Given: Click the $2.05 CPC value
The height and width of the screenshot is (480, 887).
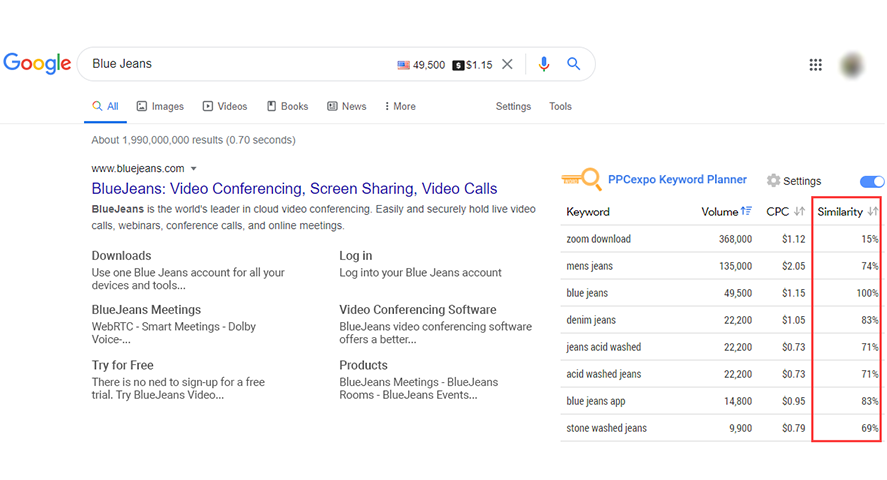Looking at the screenshot, I should (793, 266).
